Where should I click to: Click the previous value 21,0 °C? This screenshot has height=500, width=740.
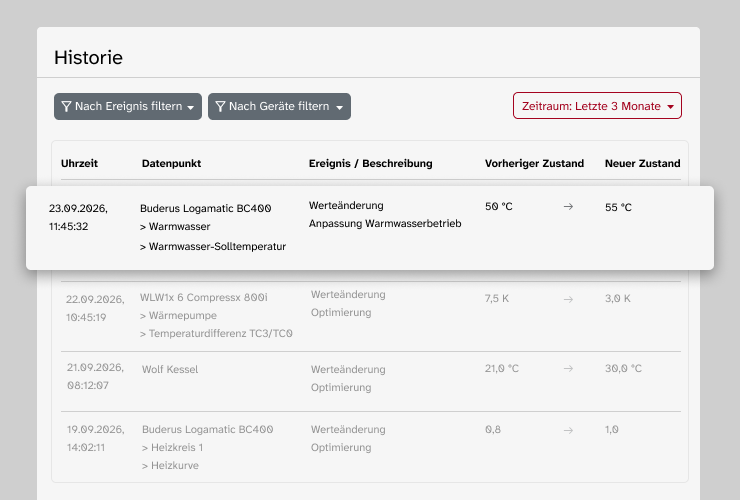point(502,368)
